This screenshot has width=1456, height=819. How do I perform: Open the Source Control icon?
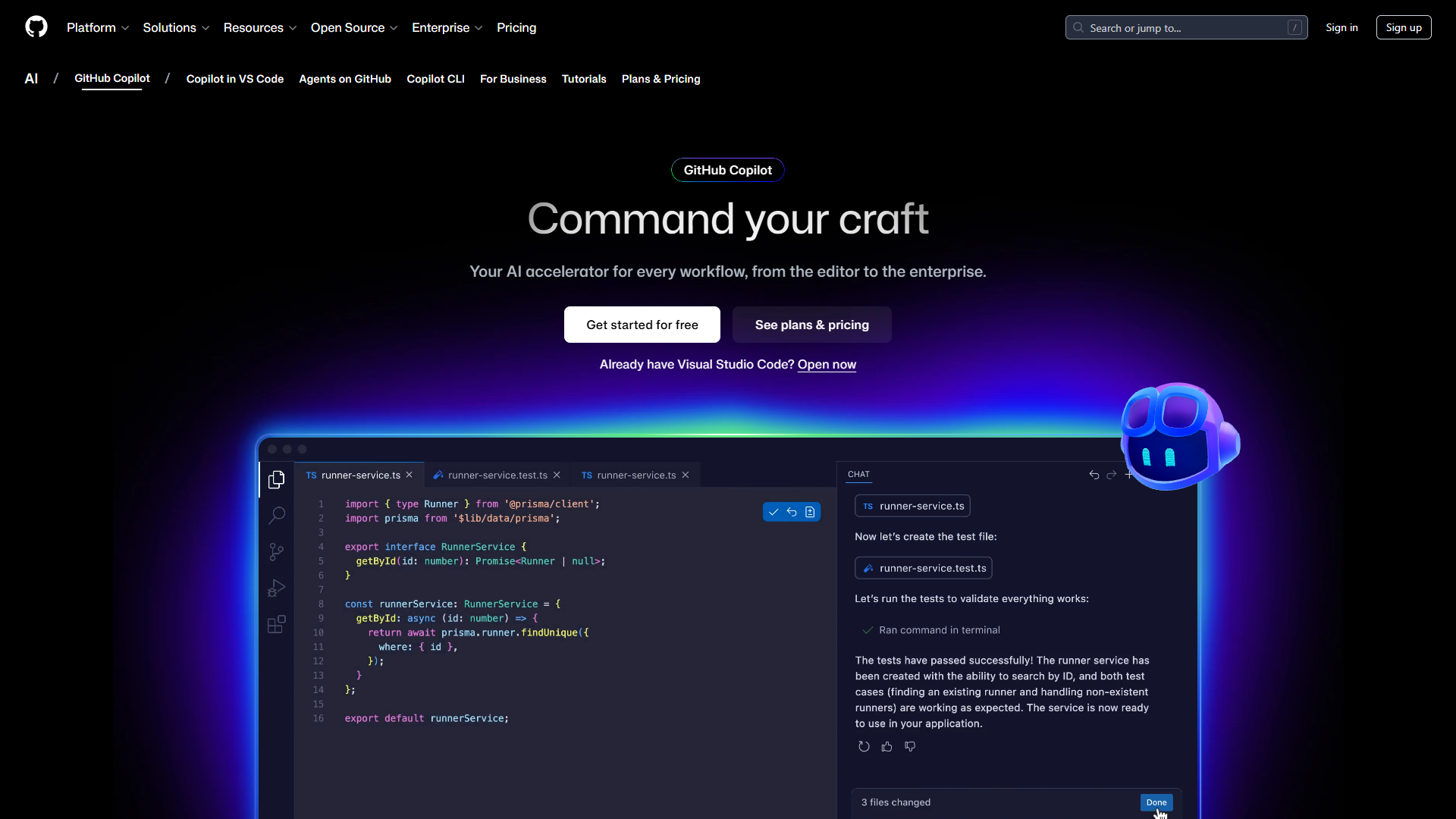276,551
